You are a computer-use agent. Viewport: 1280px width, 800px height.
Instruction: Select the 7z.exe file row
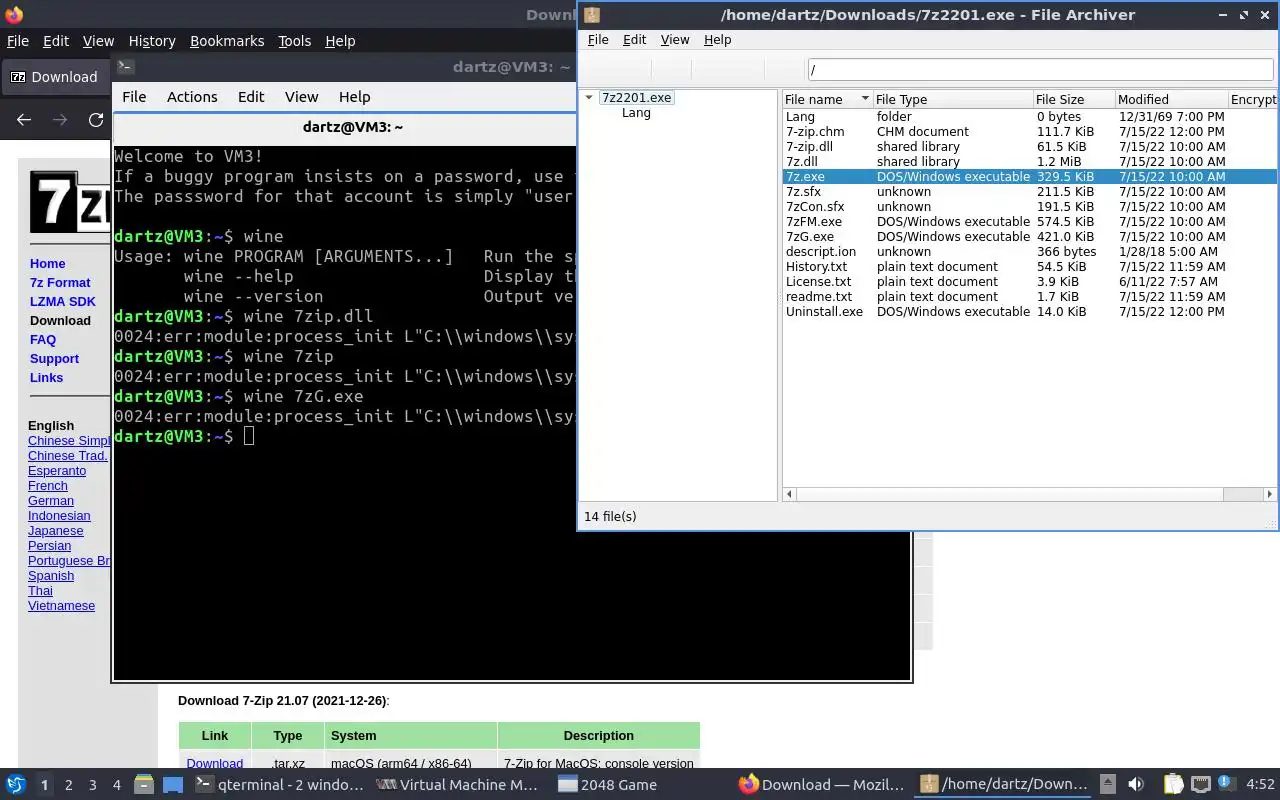[x=1030, y=177]
